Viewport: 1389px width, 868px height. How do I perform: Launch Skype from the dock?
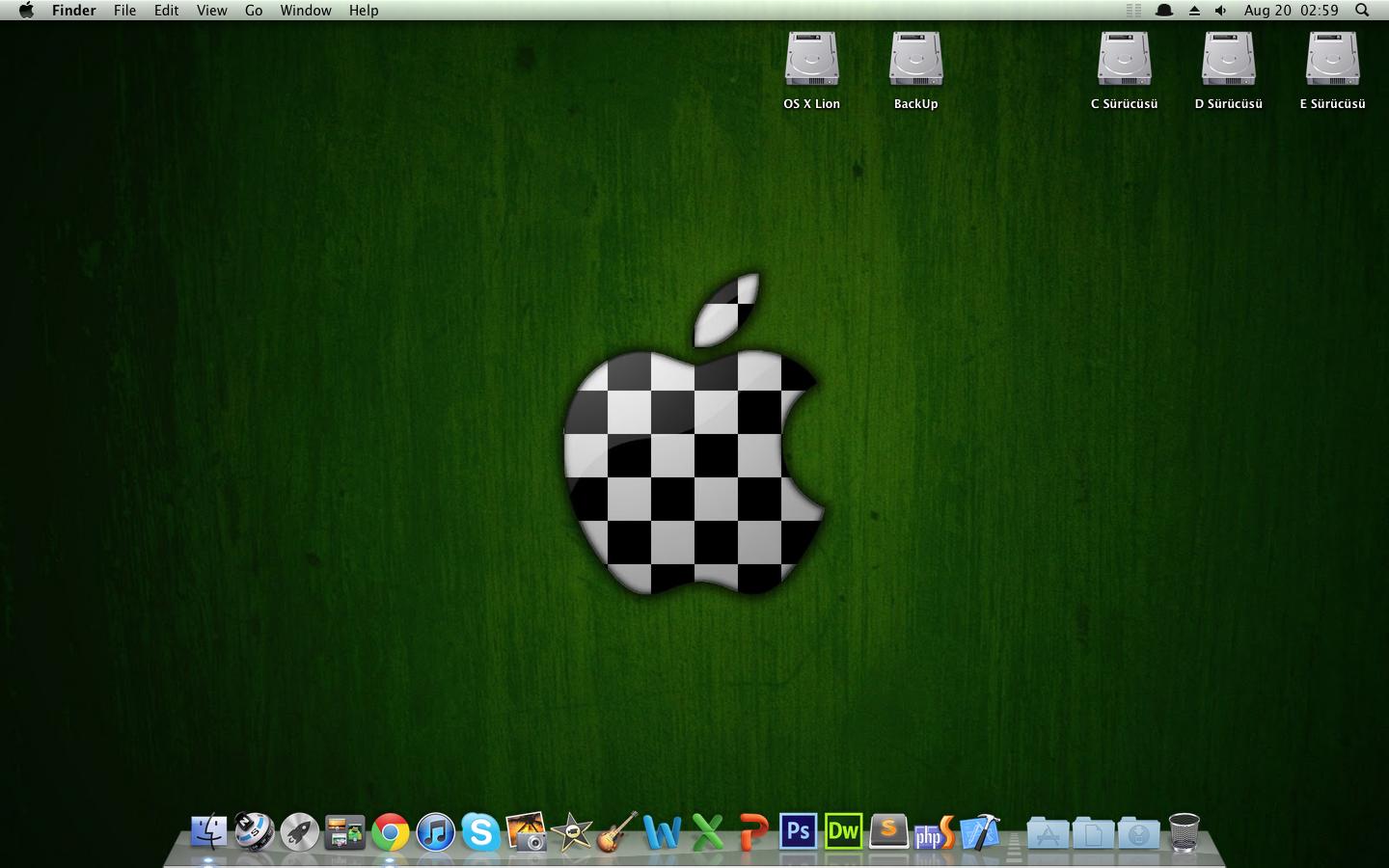pos(480,831)
